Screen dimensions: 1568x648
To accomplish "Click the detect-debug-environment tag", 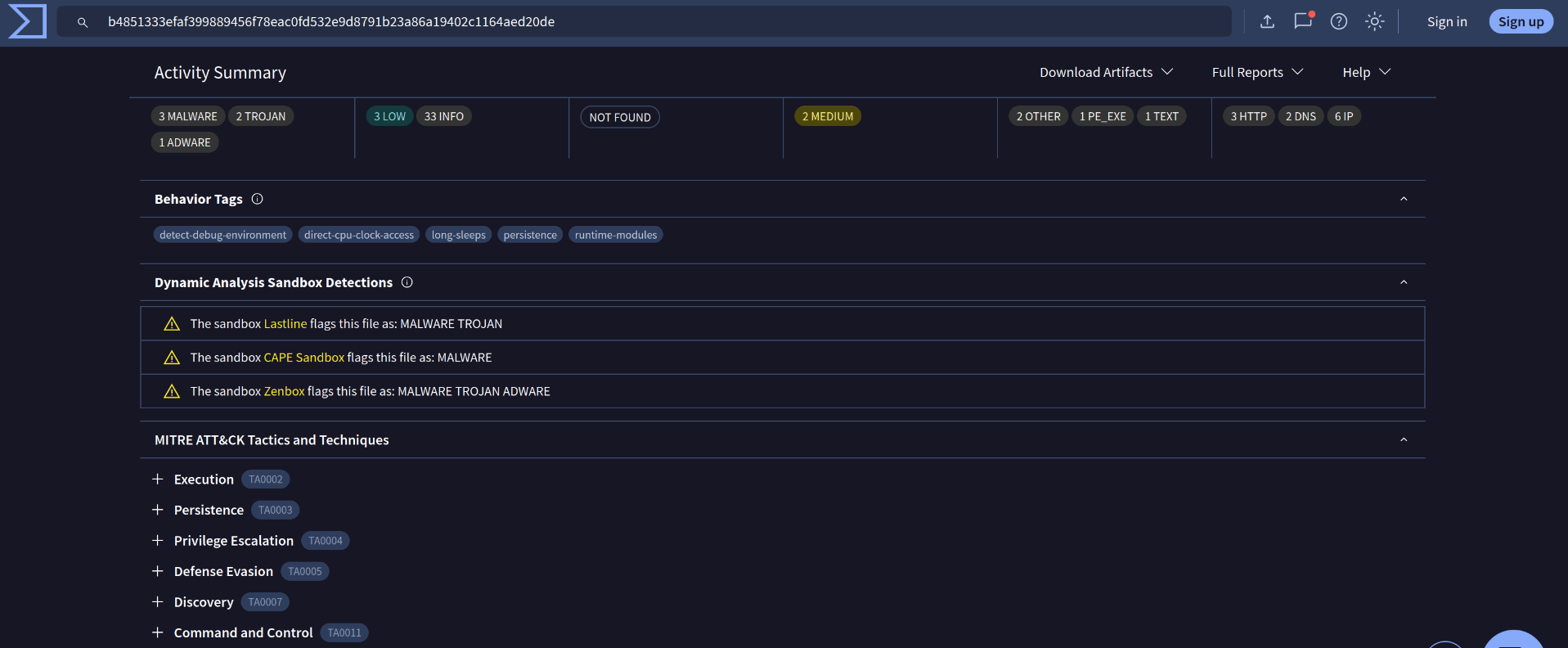I will (222, 235).
